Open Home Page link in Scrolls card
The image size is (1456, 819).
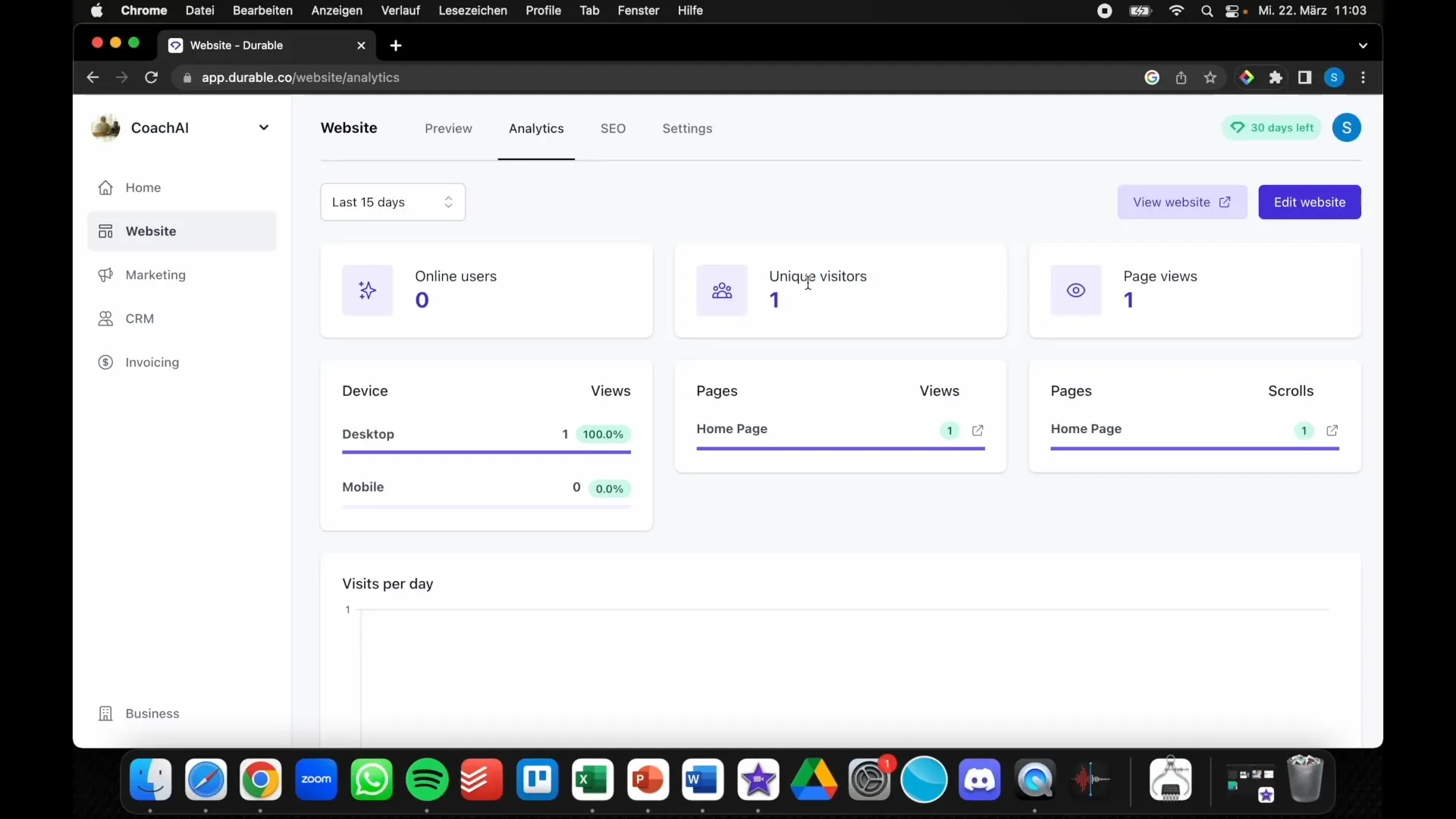[1332, 431]
